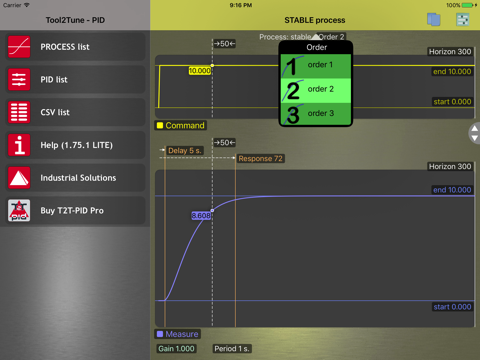Viewport: 480px width, 360px height.
Task: Tap the purple Measure color swatch
Action: click(160, 334)
